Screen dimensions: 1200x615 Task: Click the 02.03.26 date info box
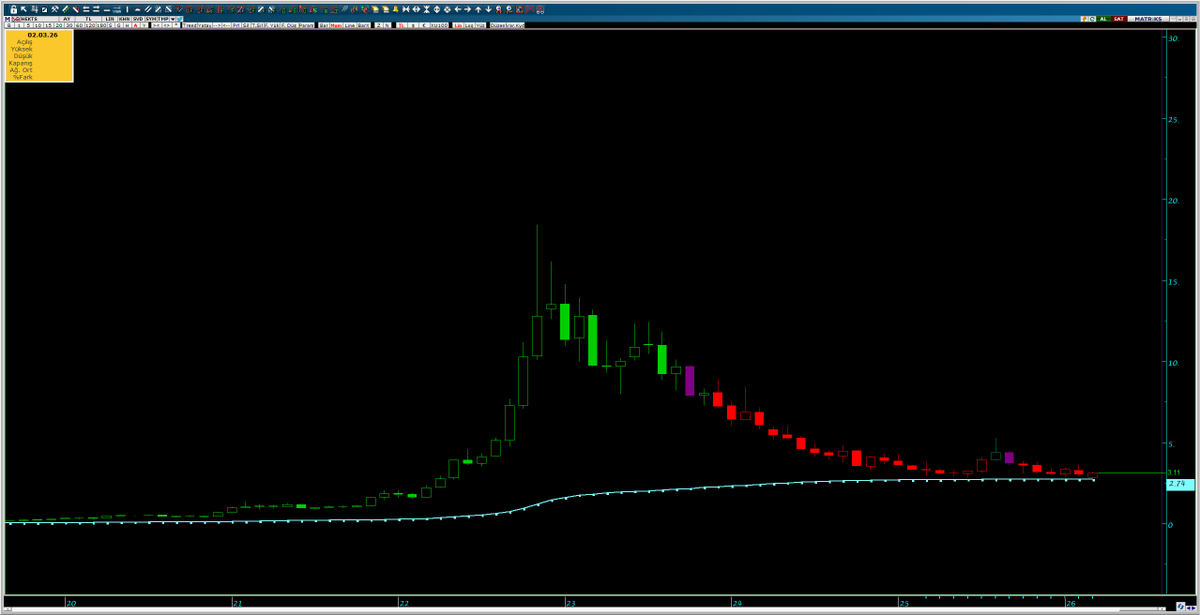(38, 56)
